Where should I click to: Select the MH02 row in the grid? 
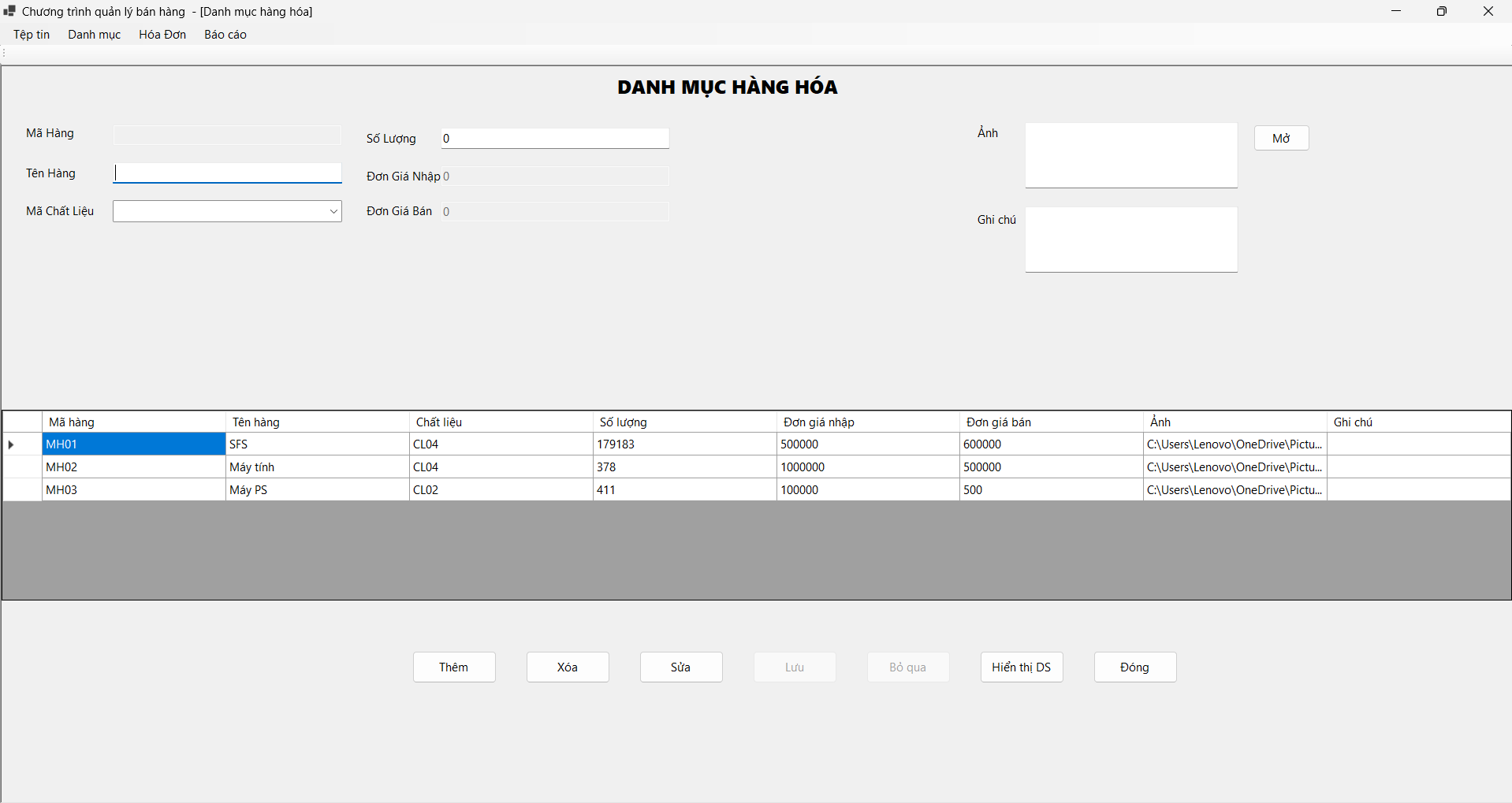(133, 467)
